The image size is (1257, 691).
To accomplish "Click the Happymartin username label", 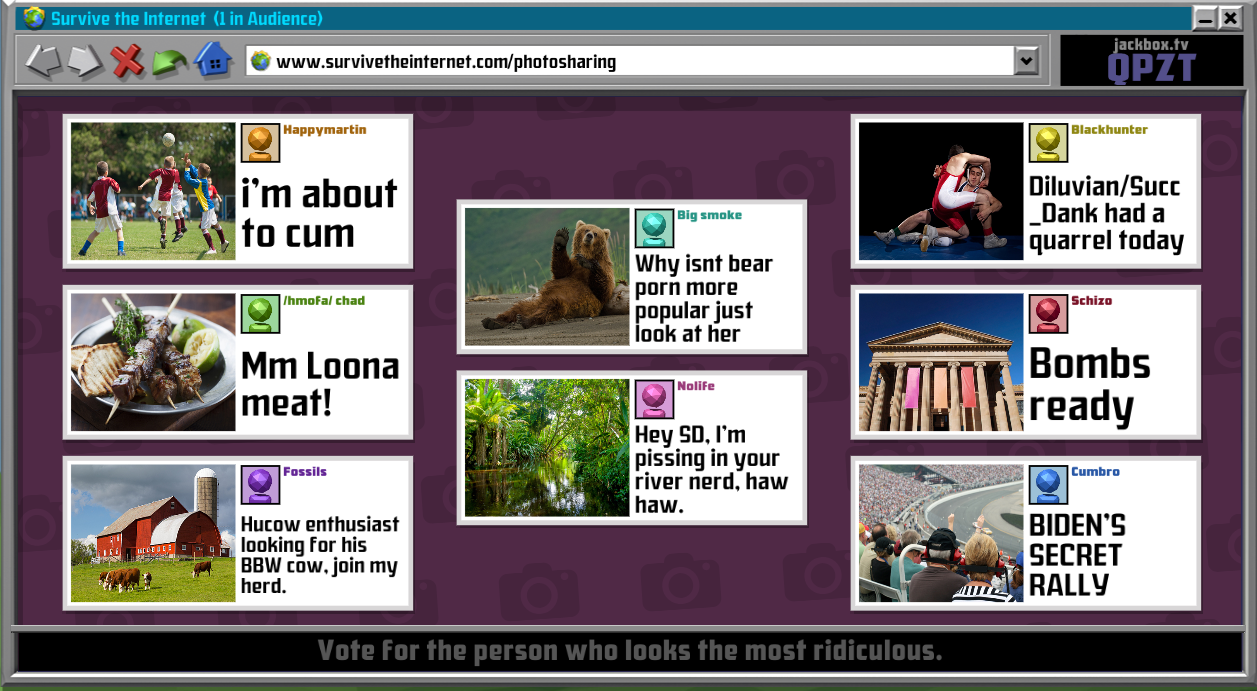I will coord(325,130).
